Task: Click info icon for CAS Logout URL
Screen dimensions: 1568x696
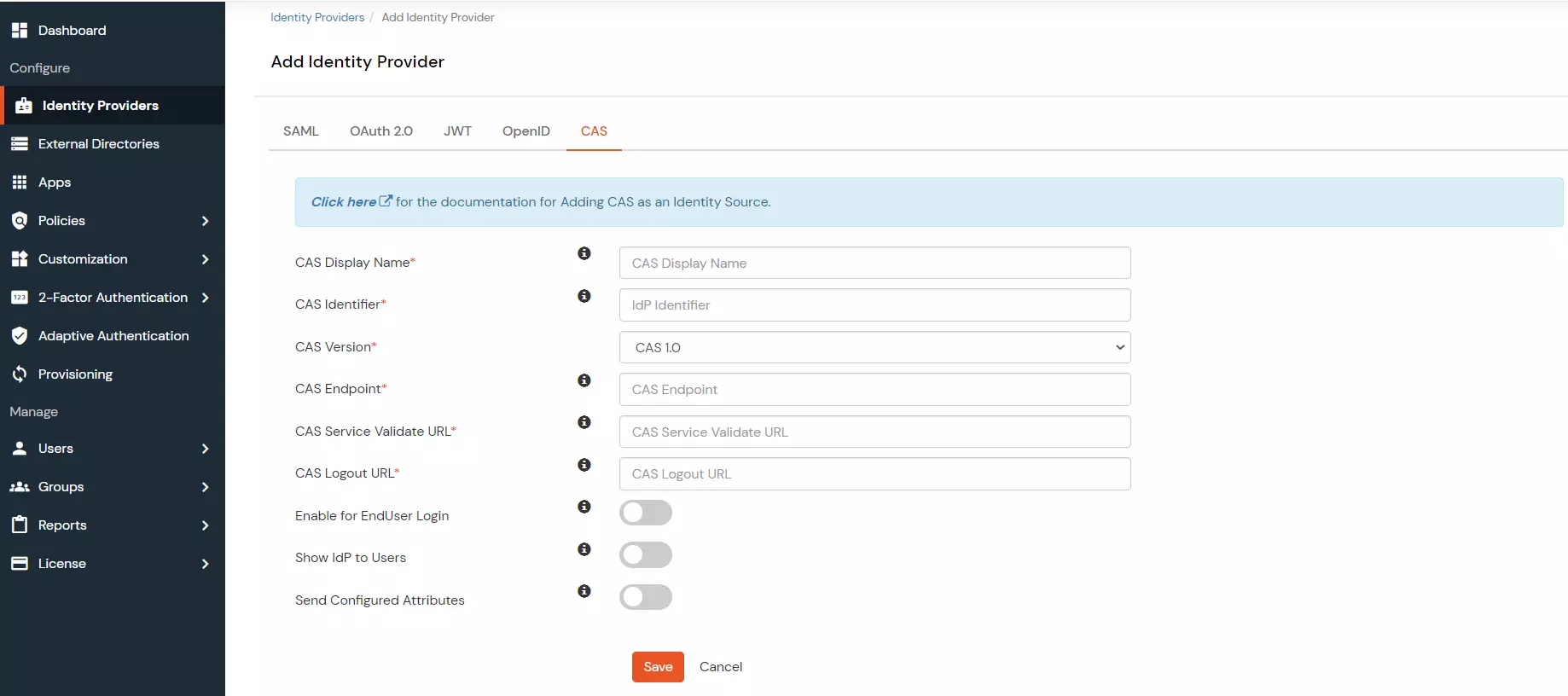Action: pos(584,465)
